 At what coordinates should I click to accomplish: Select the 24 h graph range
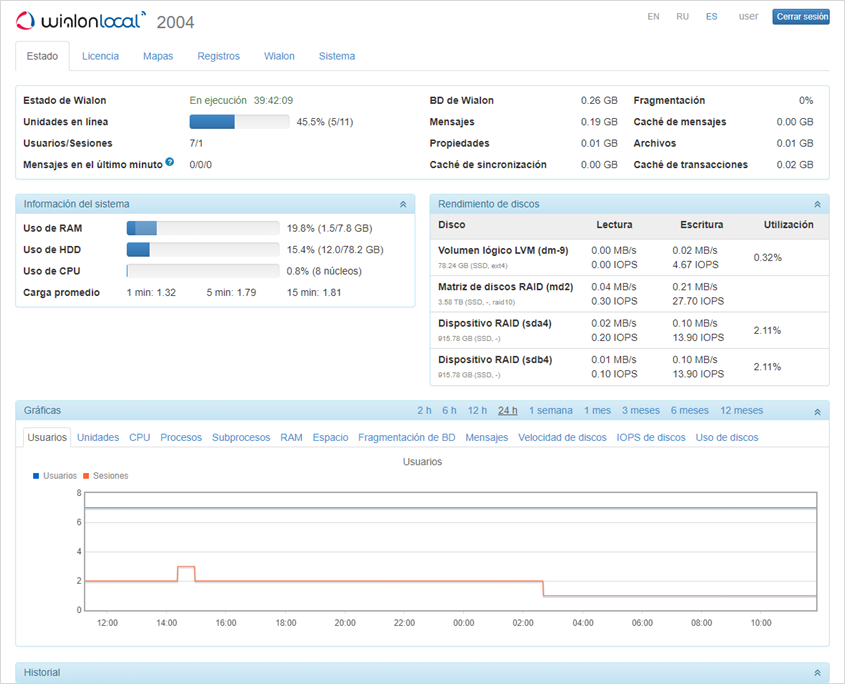508,411
